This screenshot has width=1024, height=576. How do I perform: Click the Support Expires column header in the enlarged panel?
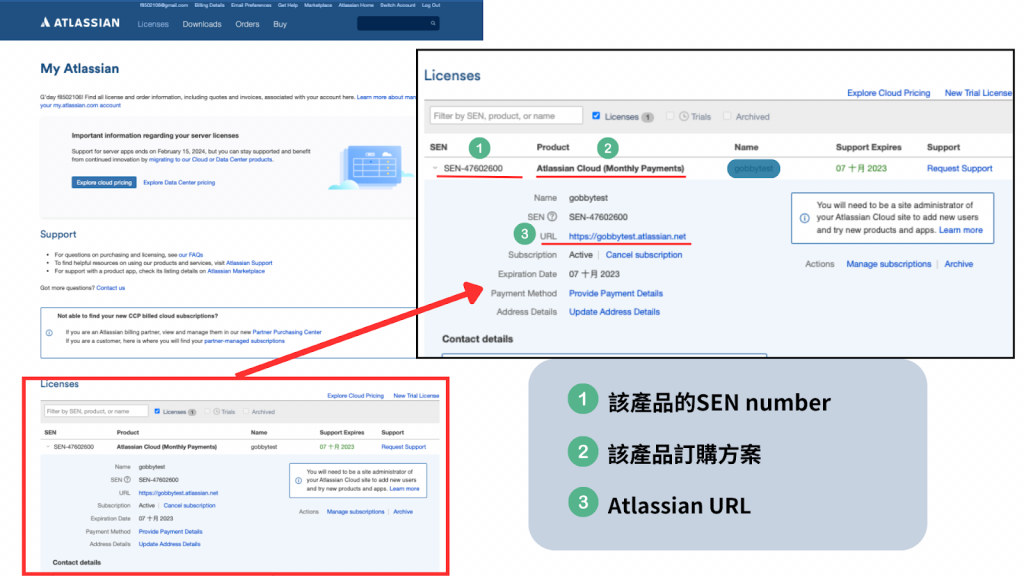[x=869, y=148]
